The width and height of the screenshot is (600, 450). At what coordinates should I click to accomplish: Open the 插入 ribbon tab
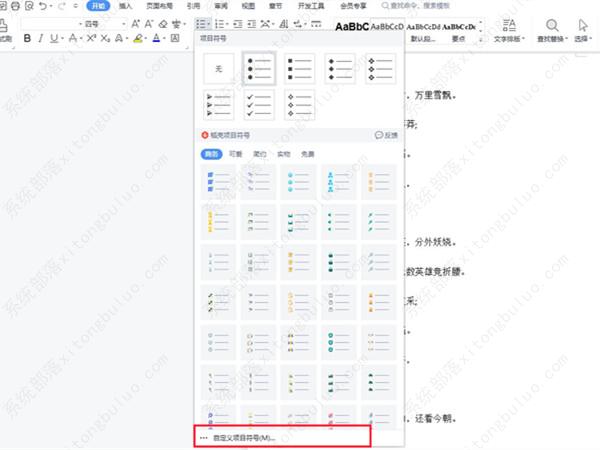(x=124, y=6)
